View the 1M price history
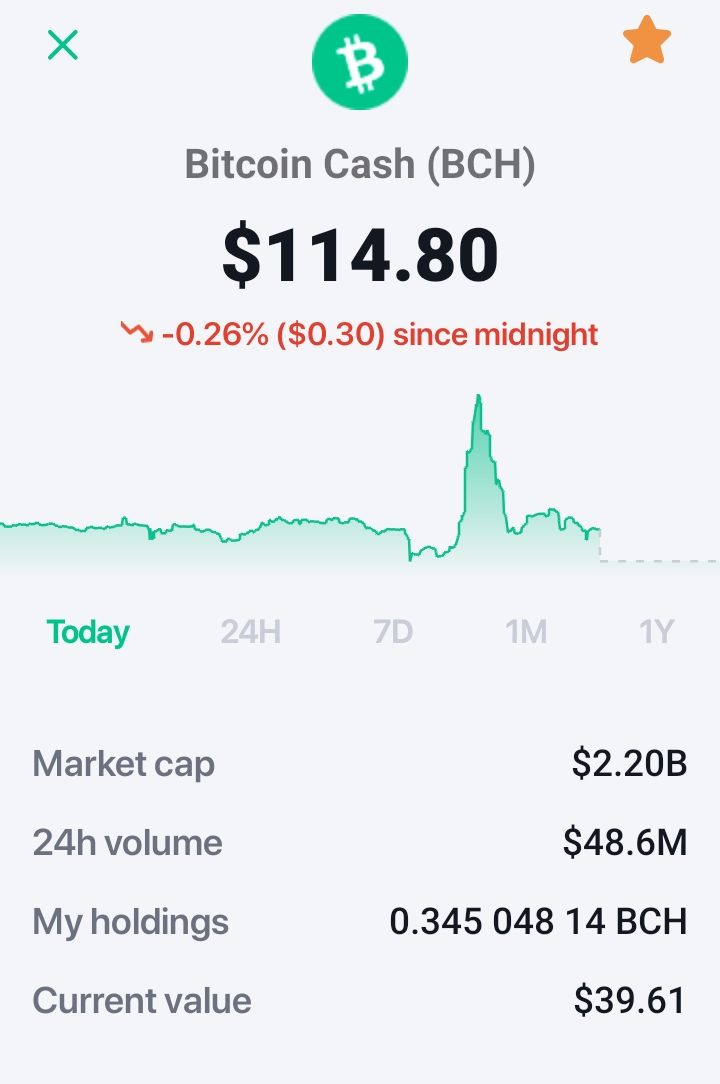This screenshot has width=720, height=1084. [x=526, y=632]
